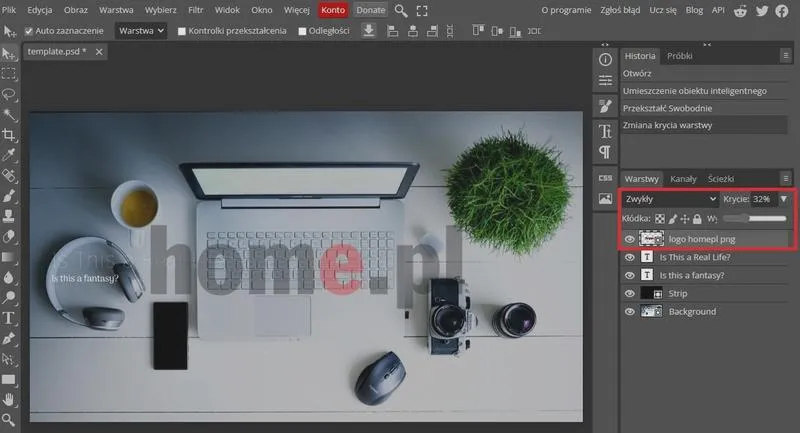This screenshot has height=433, width=800.
Task: Open the image preview panel icon
Action: click(605, 199)
